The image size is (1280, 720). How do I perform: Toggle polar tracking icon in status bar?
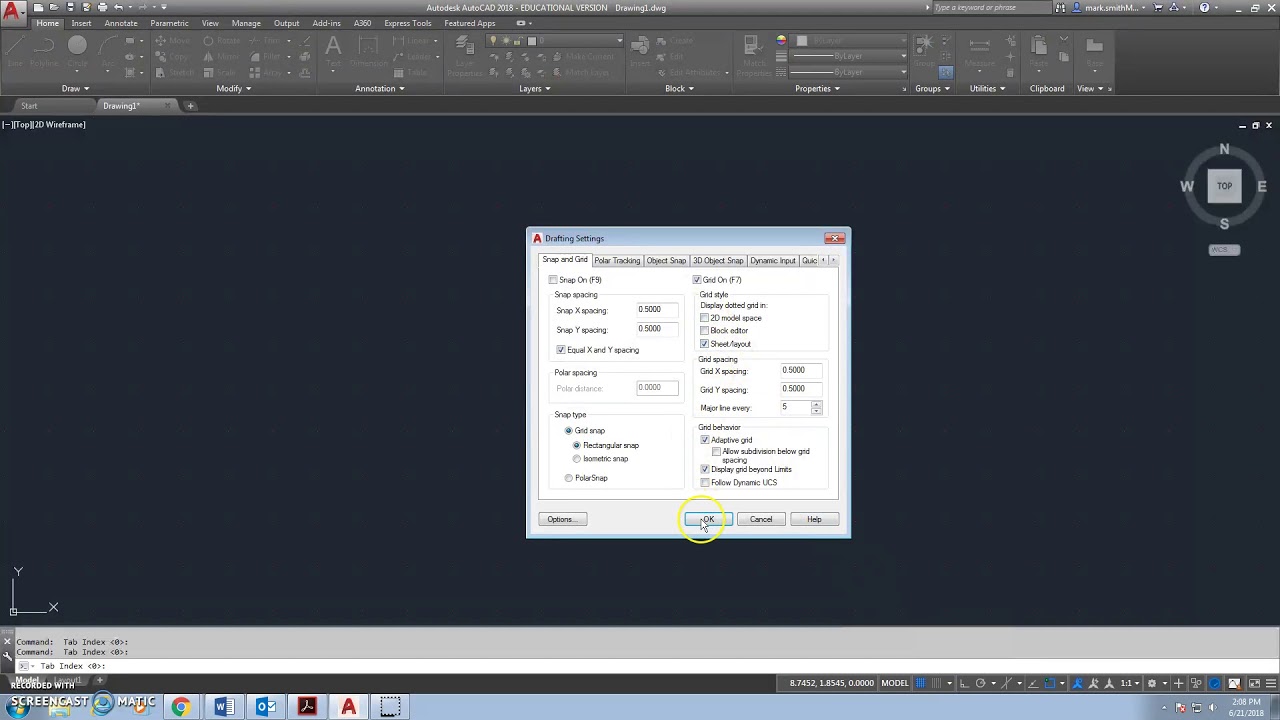[x=980, y=683]
